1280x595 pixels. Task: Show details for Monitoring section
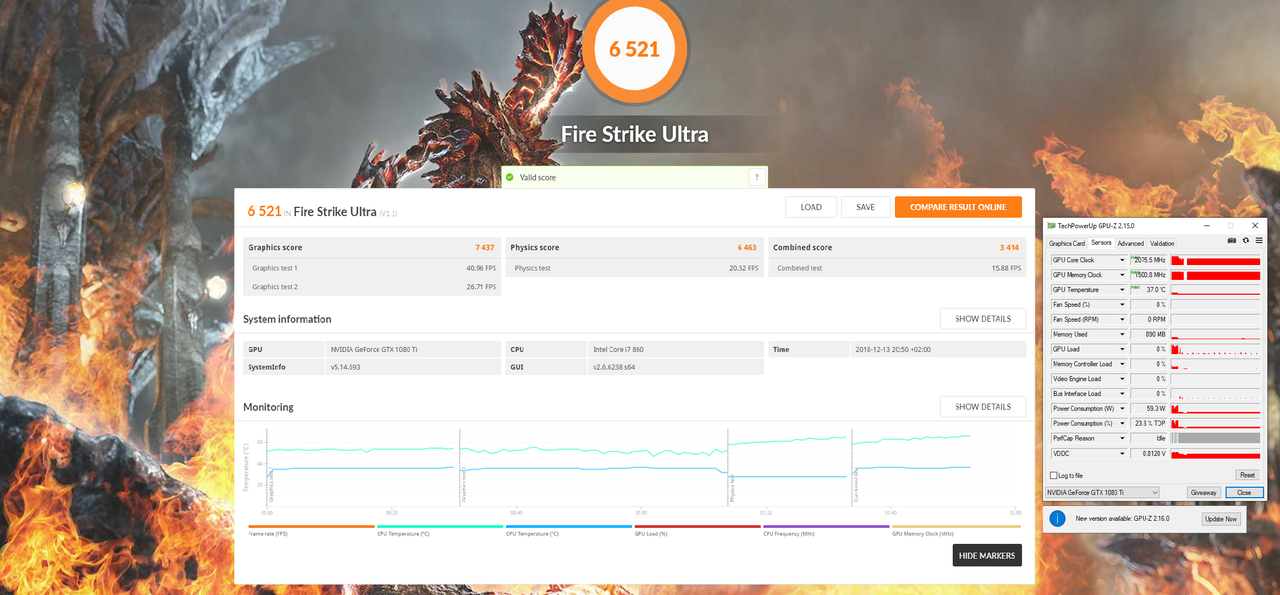click(x=983, y=407)
